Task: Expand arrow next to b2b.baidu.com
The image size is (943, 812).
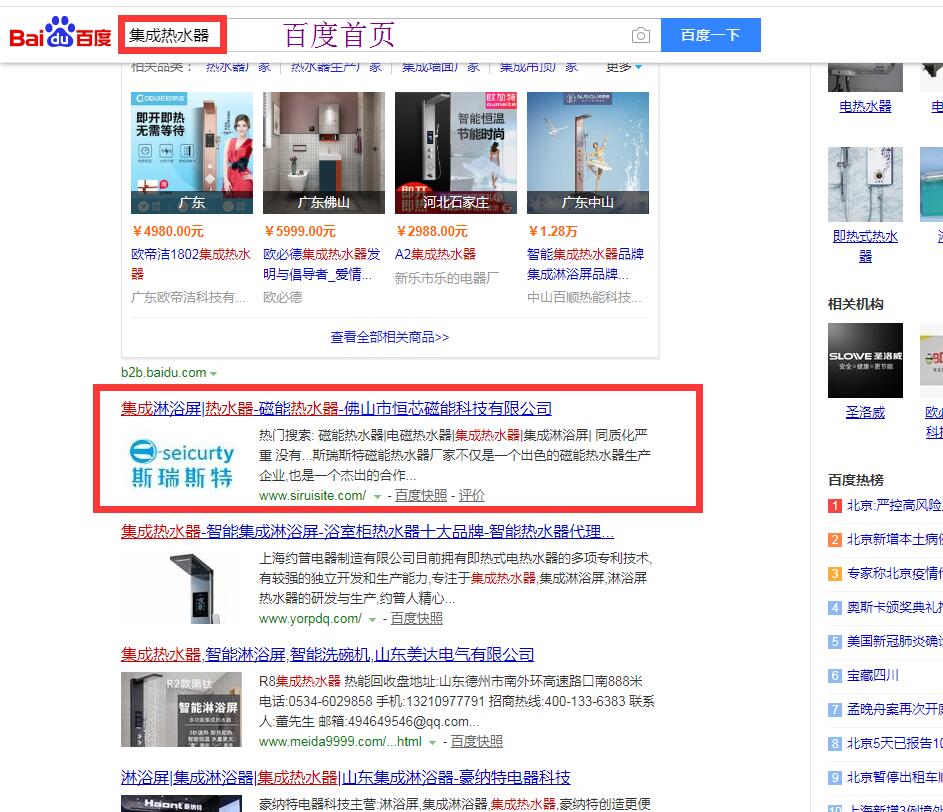Action: 214,374
